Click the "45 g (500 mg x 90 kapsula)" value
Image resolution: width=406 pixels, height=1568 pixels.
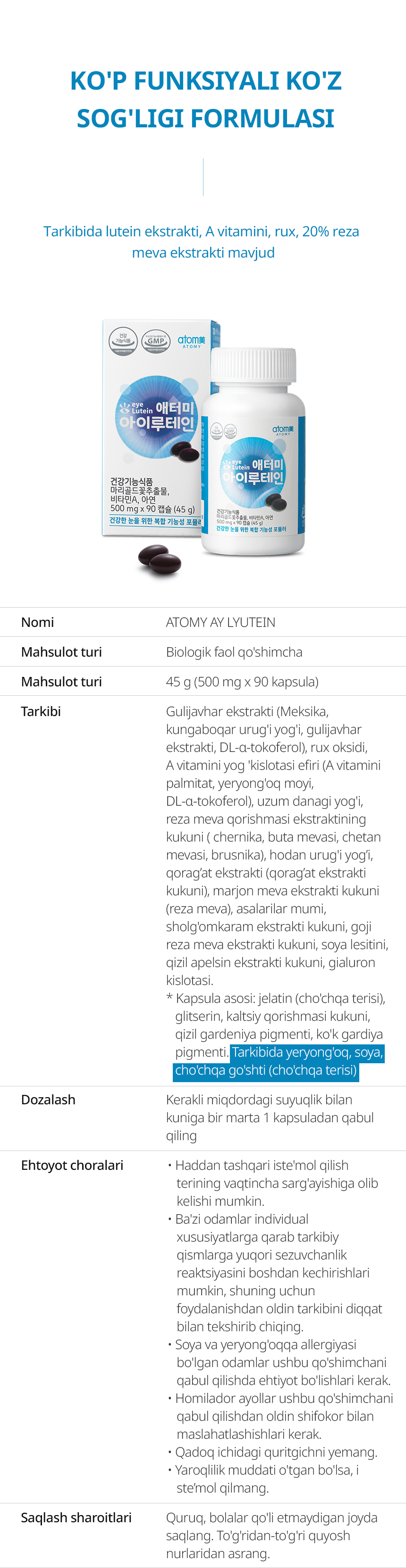click(x=242, y=682)
